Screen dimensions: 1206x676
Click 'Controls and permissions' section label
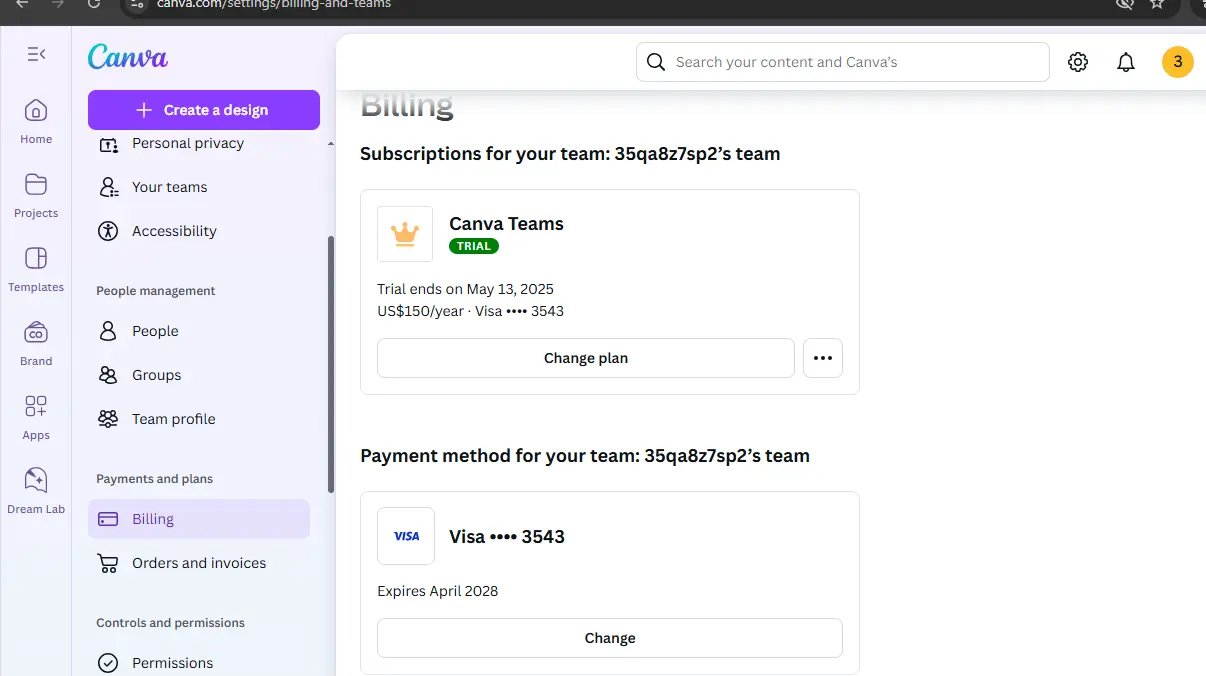pyautogui.click(x=170, y=623)
